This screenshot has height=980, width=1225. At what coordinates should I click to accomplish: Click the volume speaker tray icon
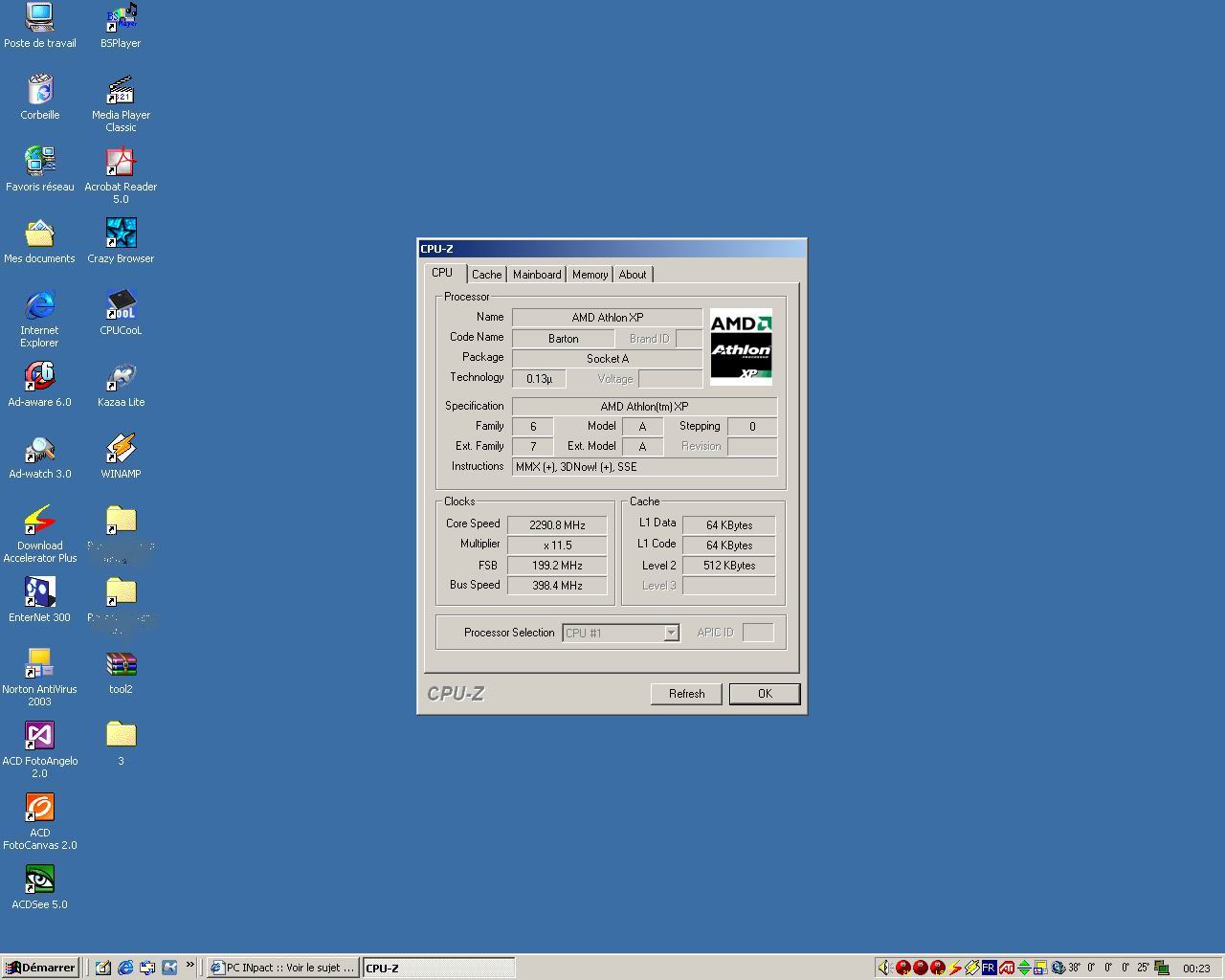(x=884, y=968)
